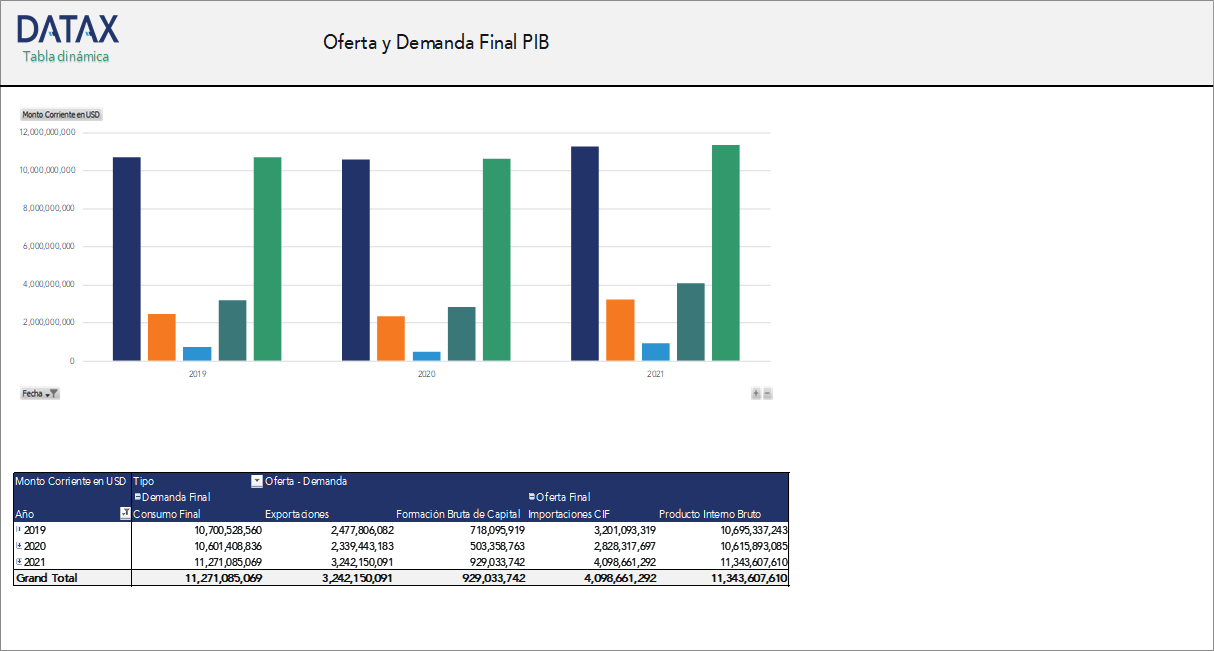This screenshot has width=1214, height=651.
Task: Expand the 2021 row details
Action: point(18,562)
